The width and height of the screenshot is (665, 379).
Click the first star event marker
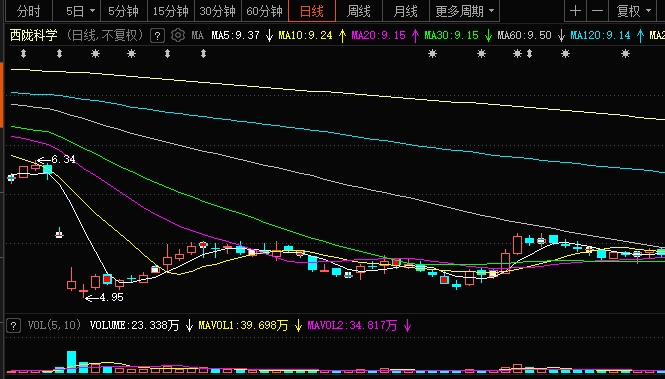tap(95, 54)
